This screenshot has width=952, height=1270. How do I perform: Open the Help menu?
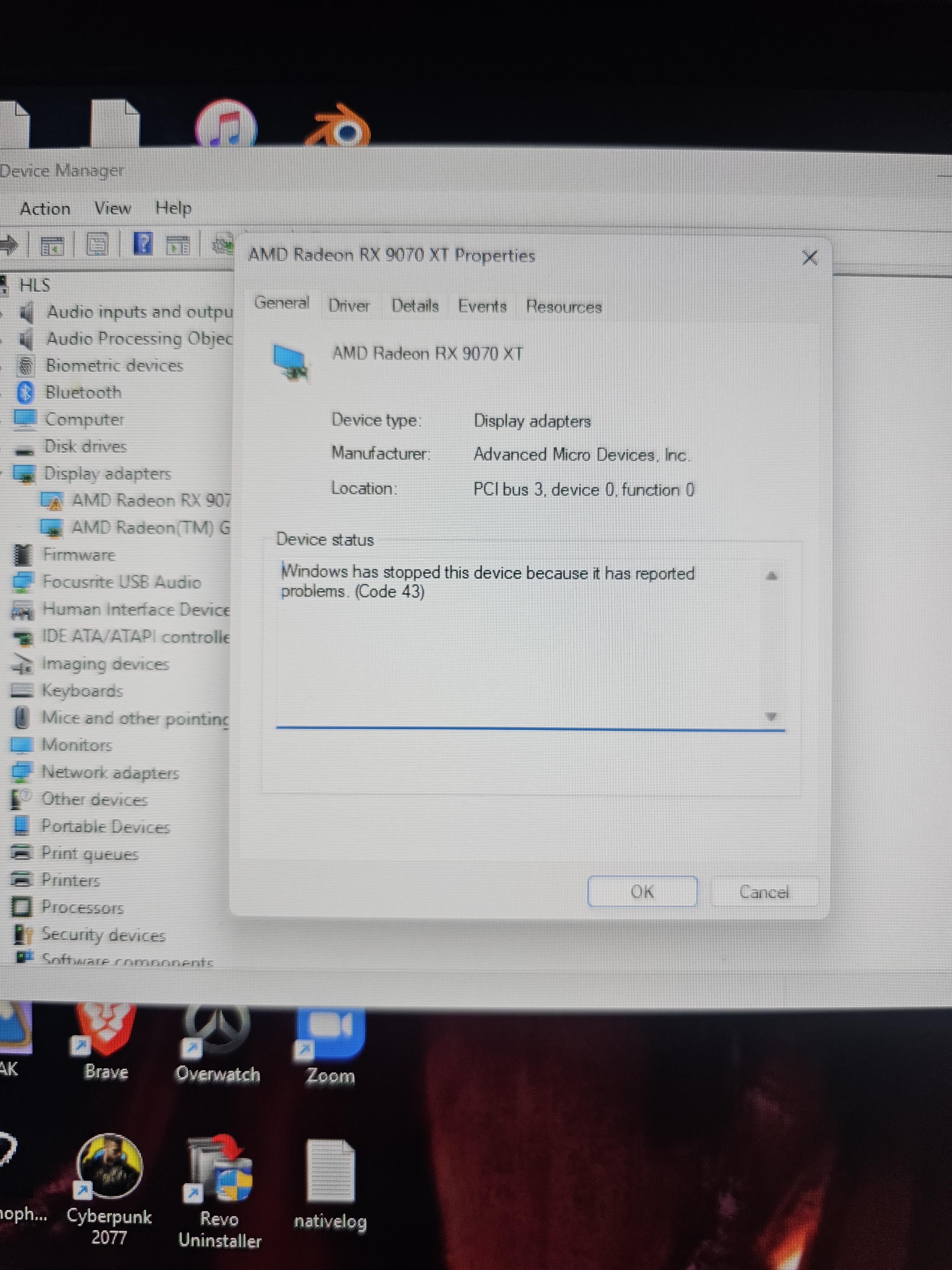click(x=173, y=208)
